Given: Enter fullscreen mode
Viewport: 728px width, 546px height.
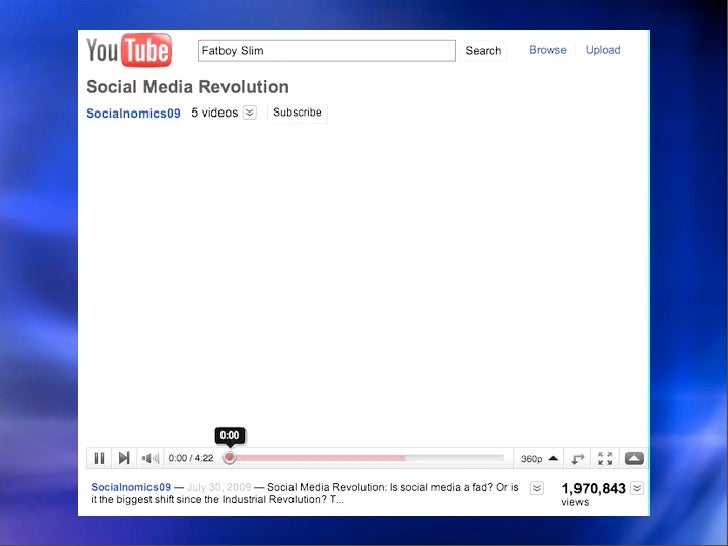Looking at the screenshot, I should pyautogui.click(x=605, y=459).
